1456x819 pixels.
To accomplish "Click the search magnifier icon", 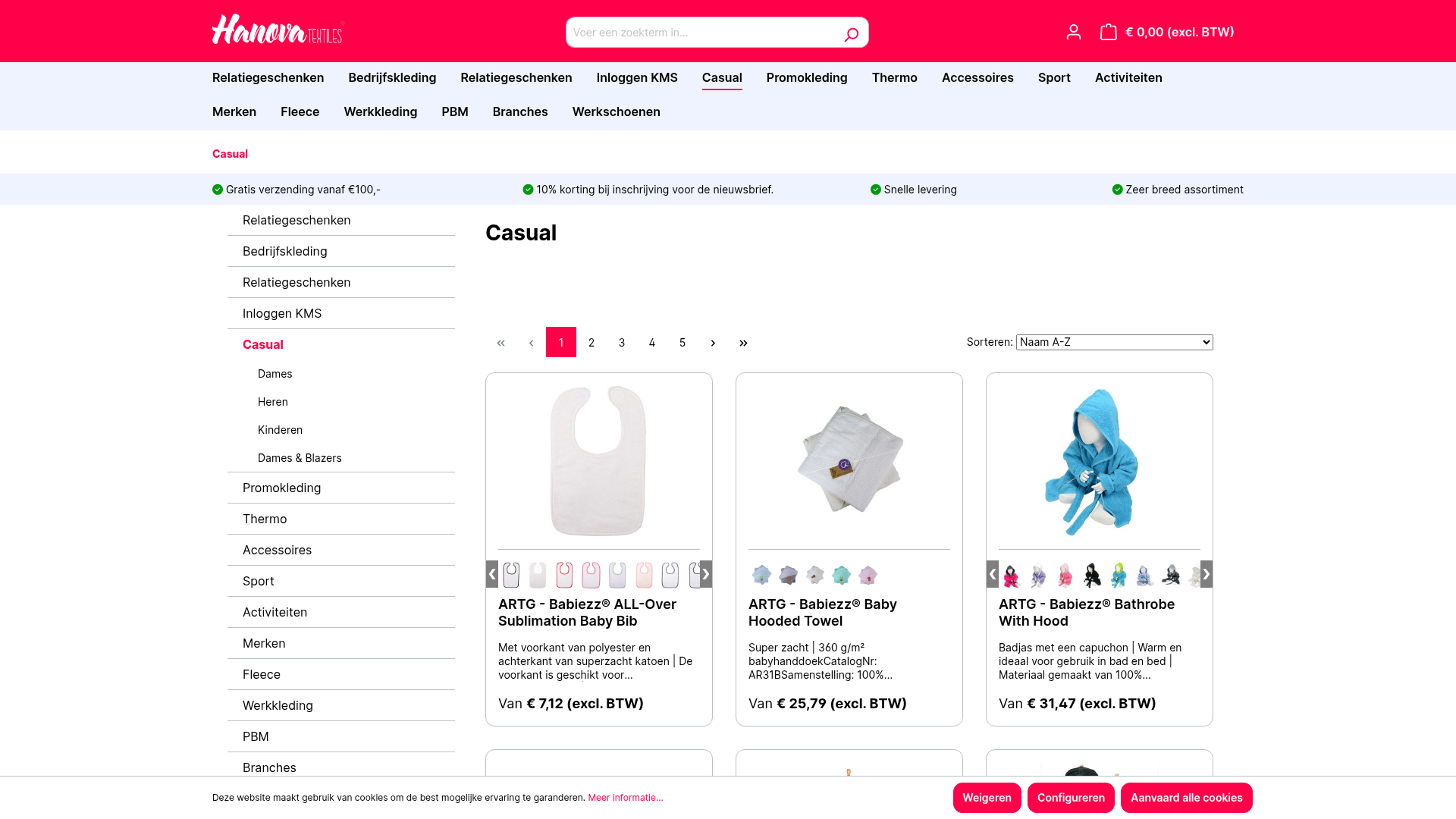I will coord(851,34).
